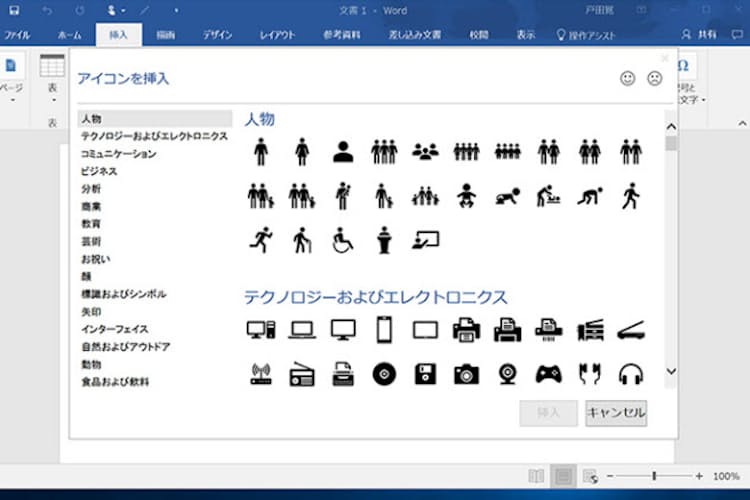Pick the crawling baby icon
Screen dimensions: 750x500
[x=506, y=196]
